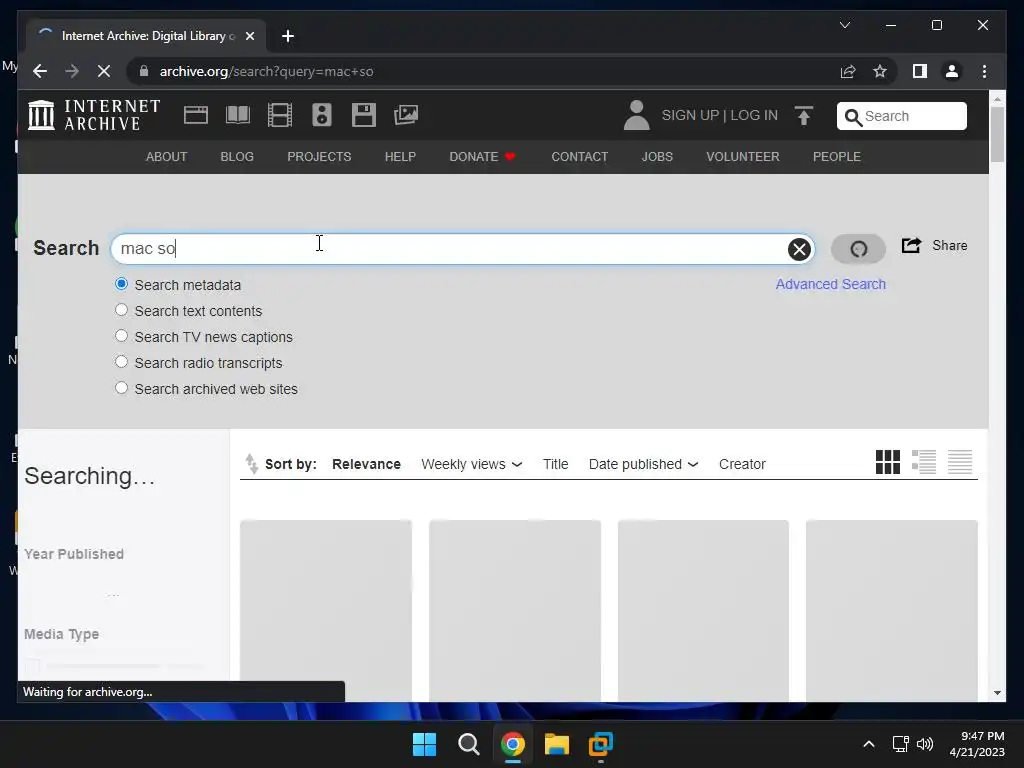
Task: Open the BLOG menu item
Action: tap(237, 157)
